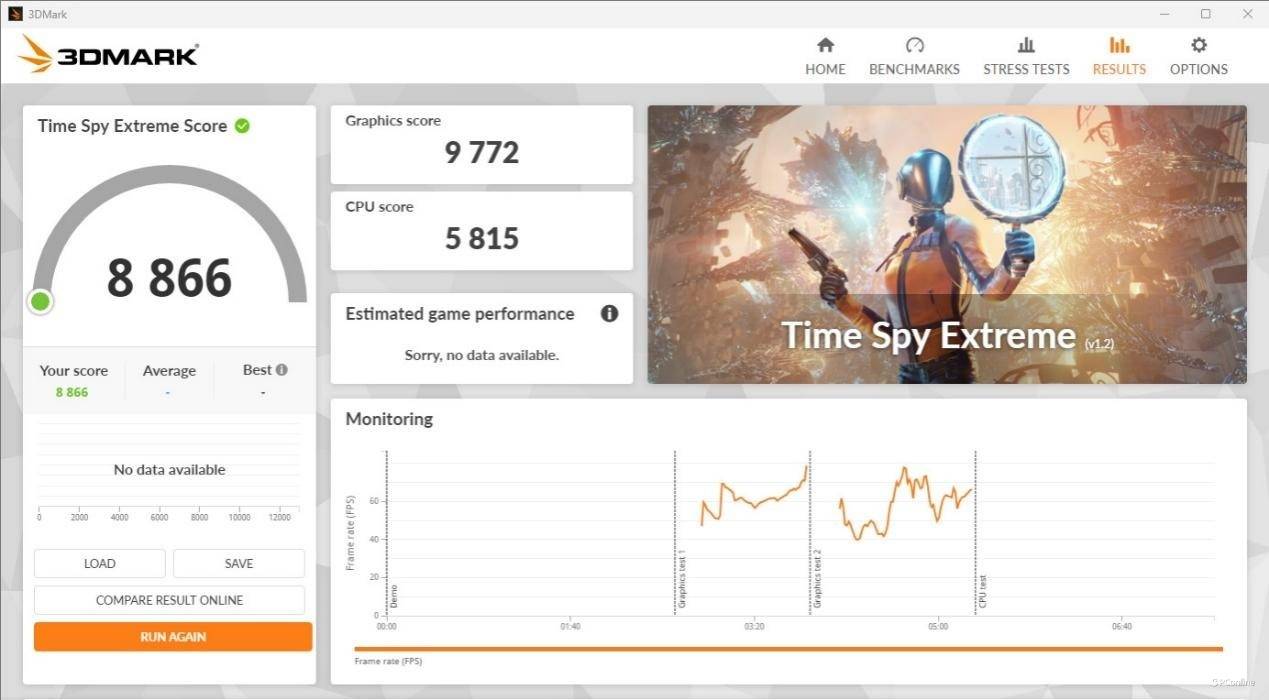This screenshot has width=1269, height=700.
Task: Click the 3DMark logo in the header
Action: (108, 55)
